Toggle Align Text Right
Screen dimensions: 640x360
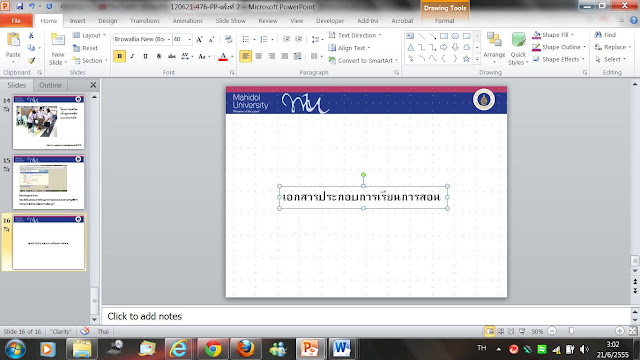click(x=271, y=56)
